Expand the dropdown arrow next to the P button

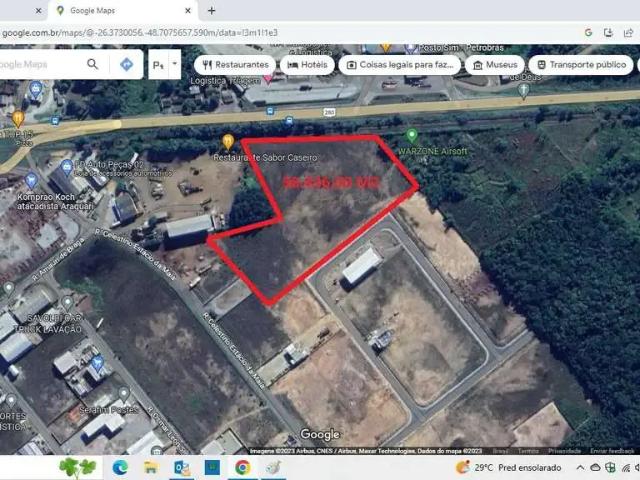(x=175, y=64)
